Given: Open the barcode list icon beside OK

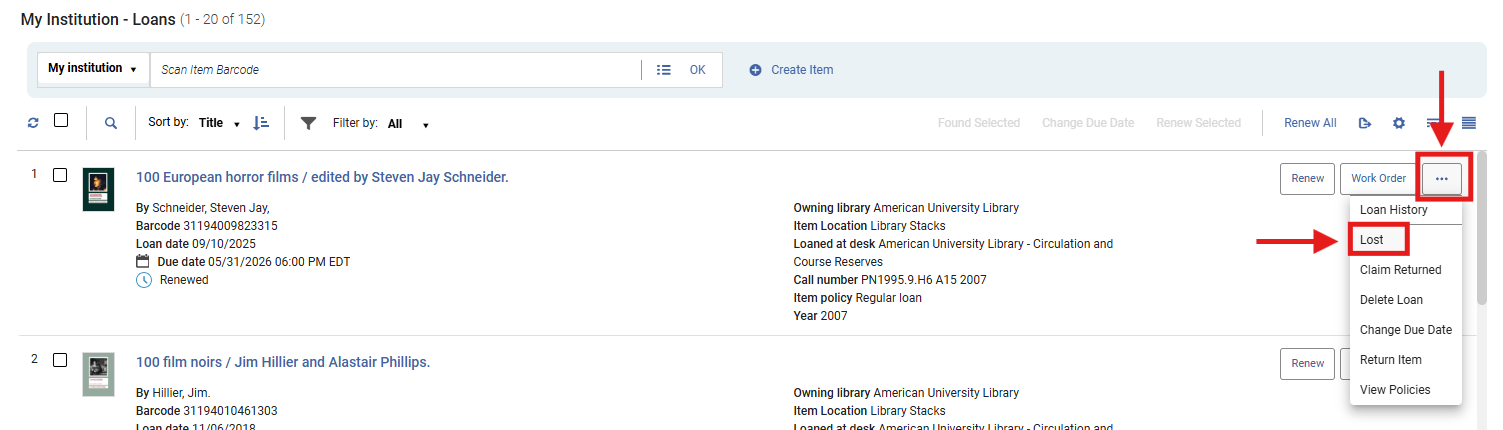Looking at the screenshot, I should 663,70.
